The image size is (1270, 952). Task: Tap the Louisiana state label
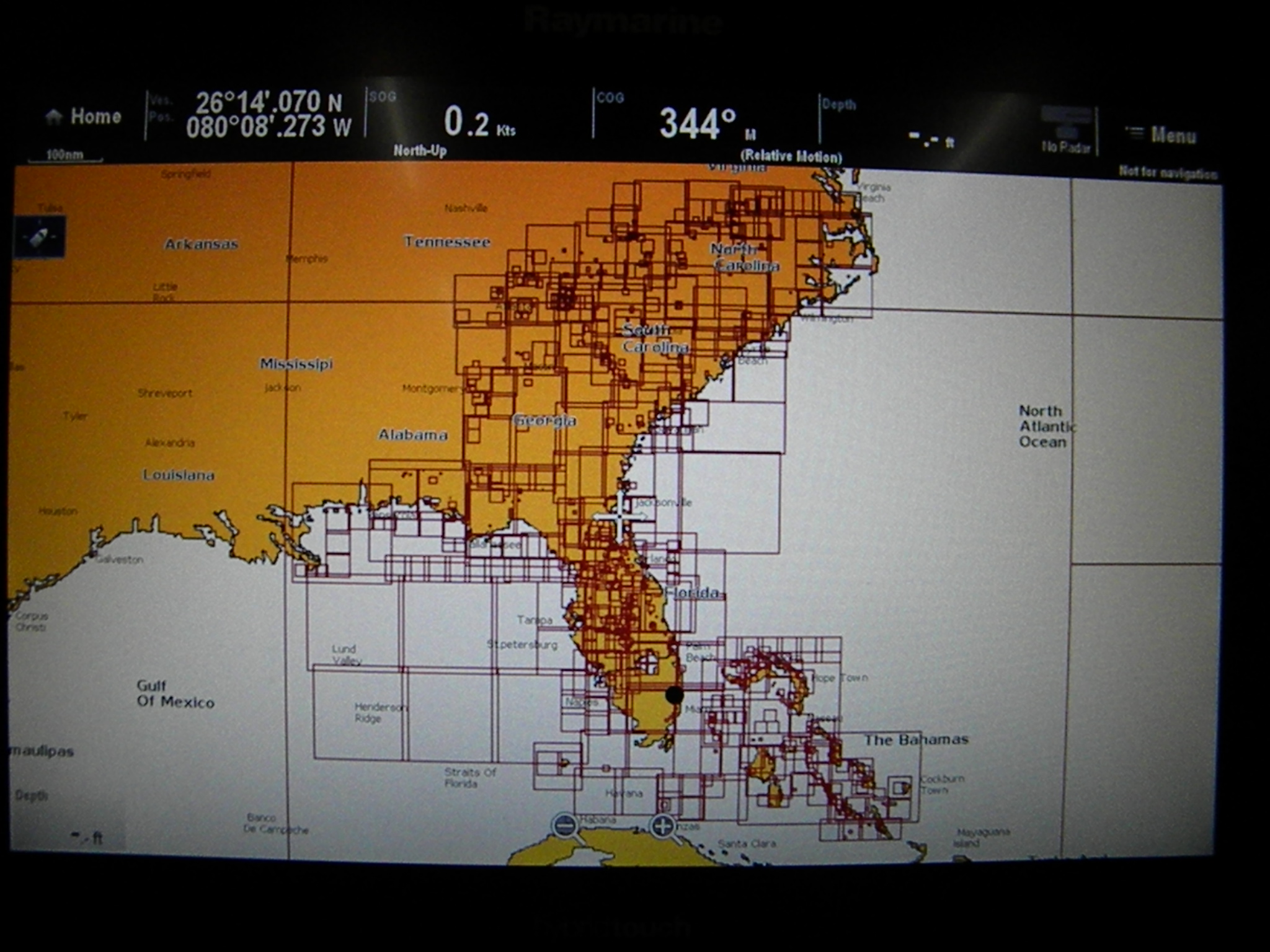coord(179,475)
